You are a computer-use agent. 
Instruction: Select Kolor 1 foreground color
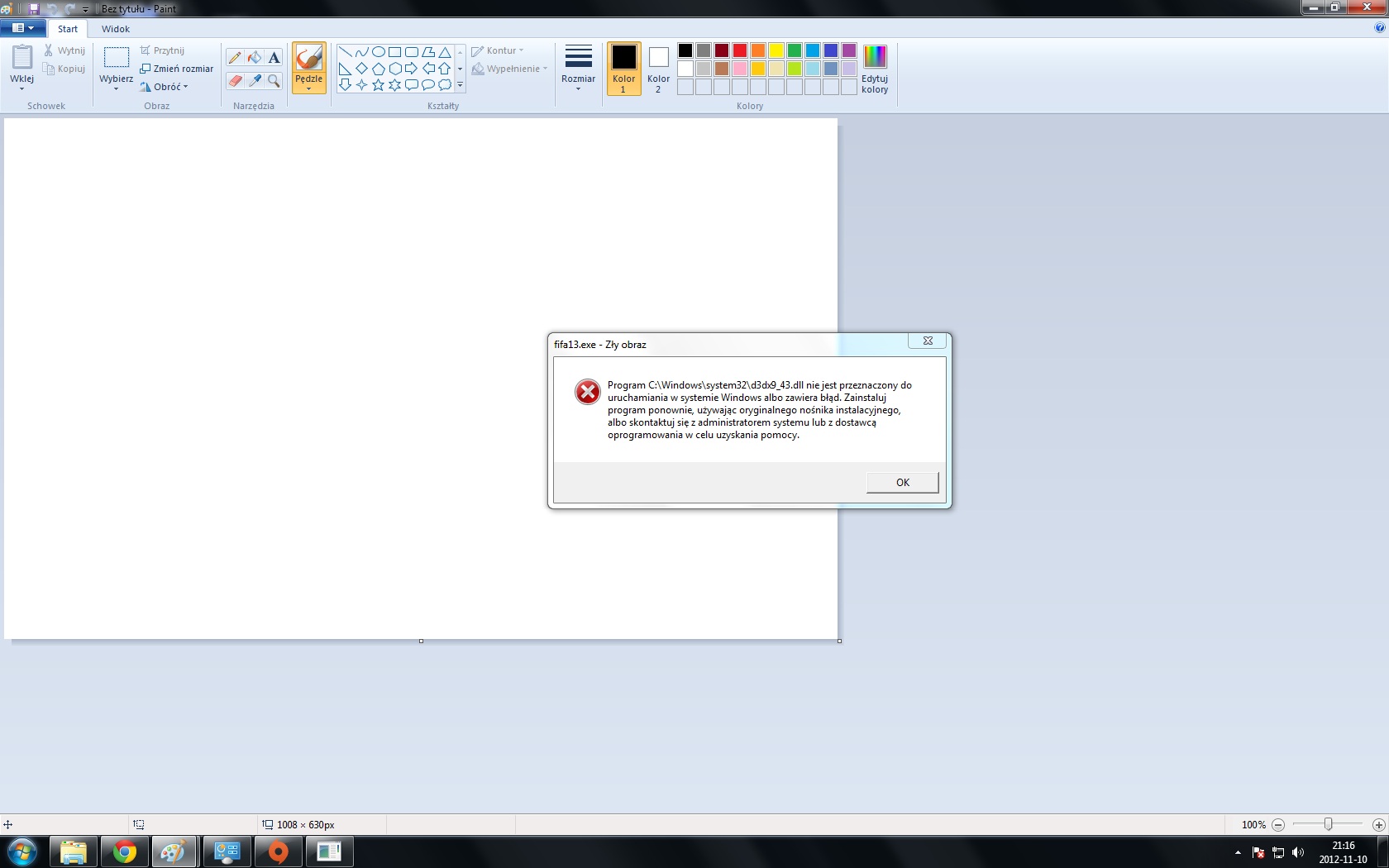(624, 69)
